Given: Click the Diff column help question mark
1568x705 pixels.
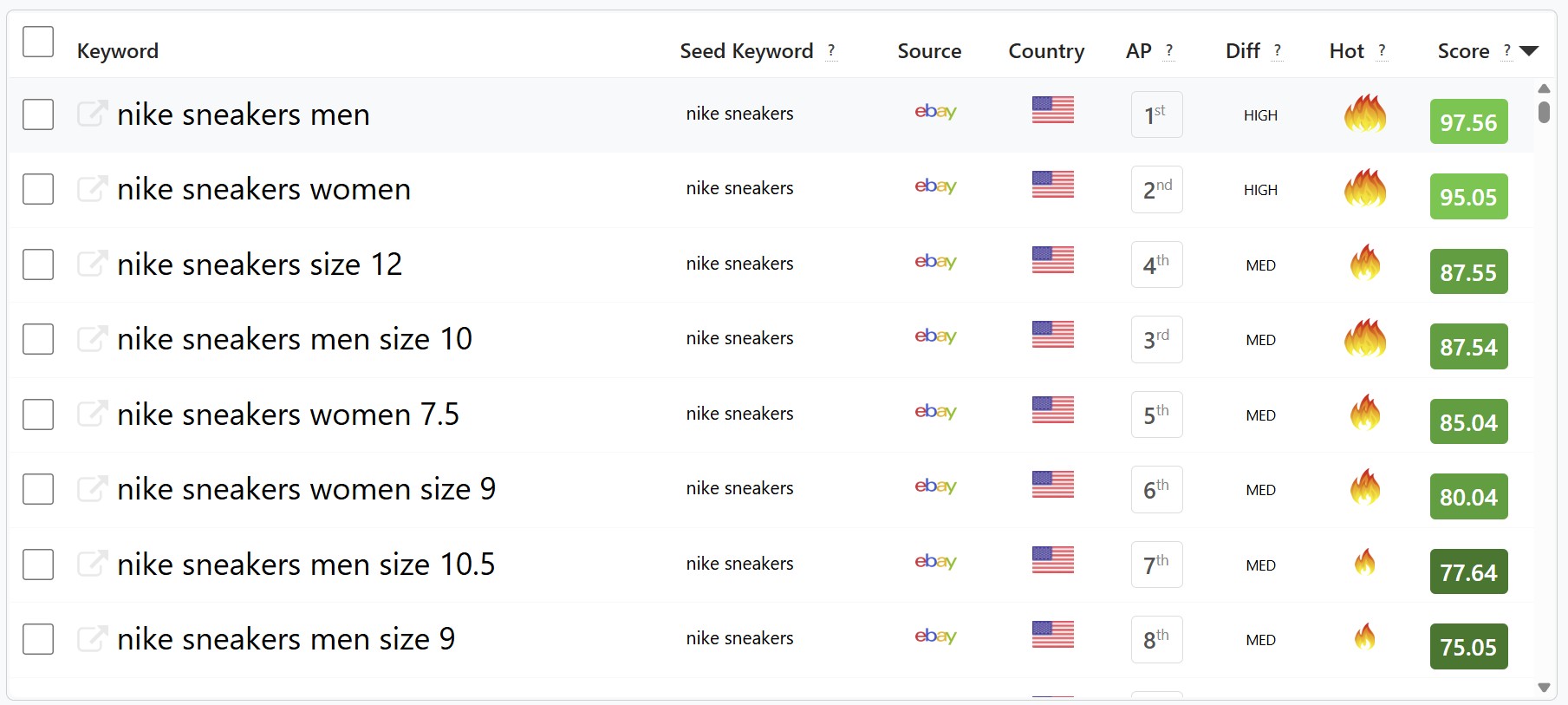Looking at the screenshot, I should pyautogui.click(x=1277, y=51).
